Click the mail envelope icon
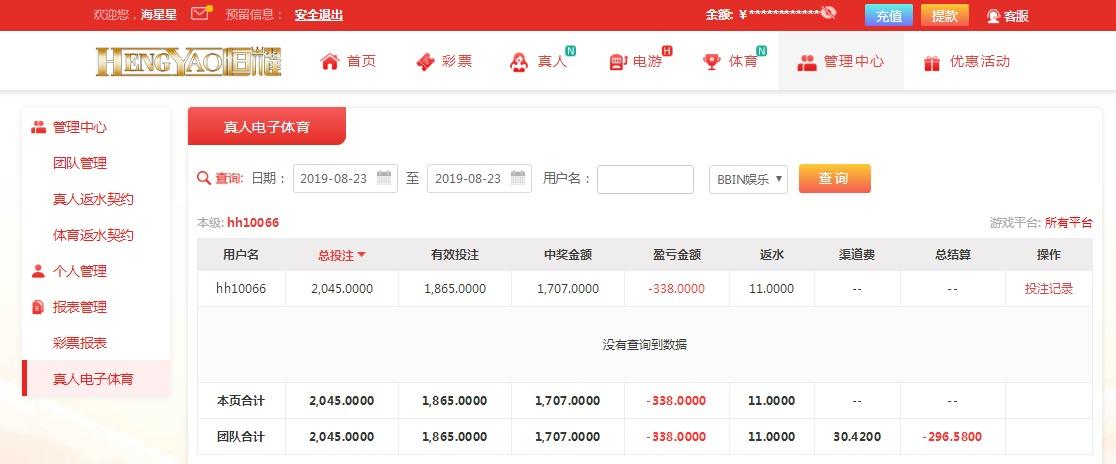 coord(201,14)
